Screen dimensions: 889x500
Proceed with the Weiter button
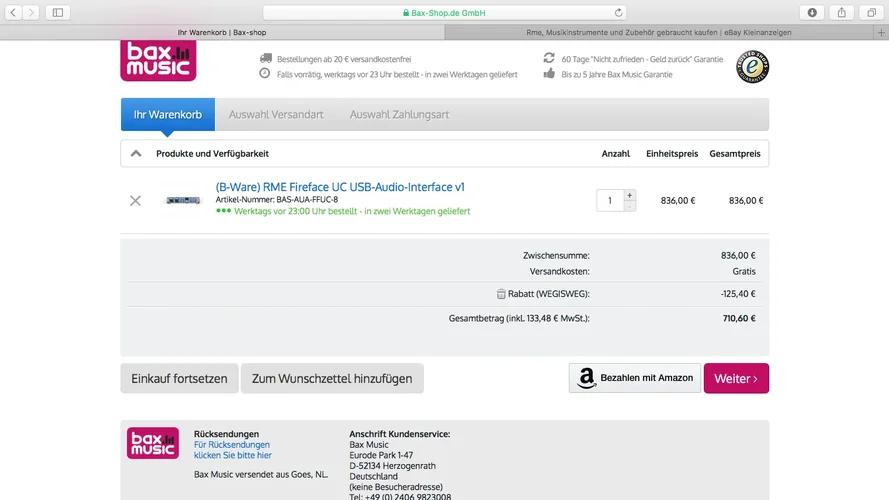coord(736,378)
